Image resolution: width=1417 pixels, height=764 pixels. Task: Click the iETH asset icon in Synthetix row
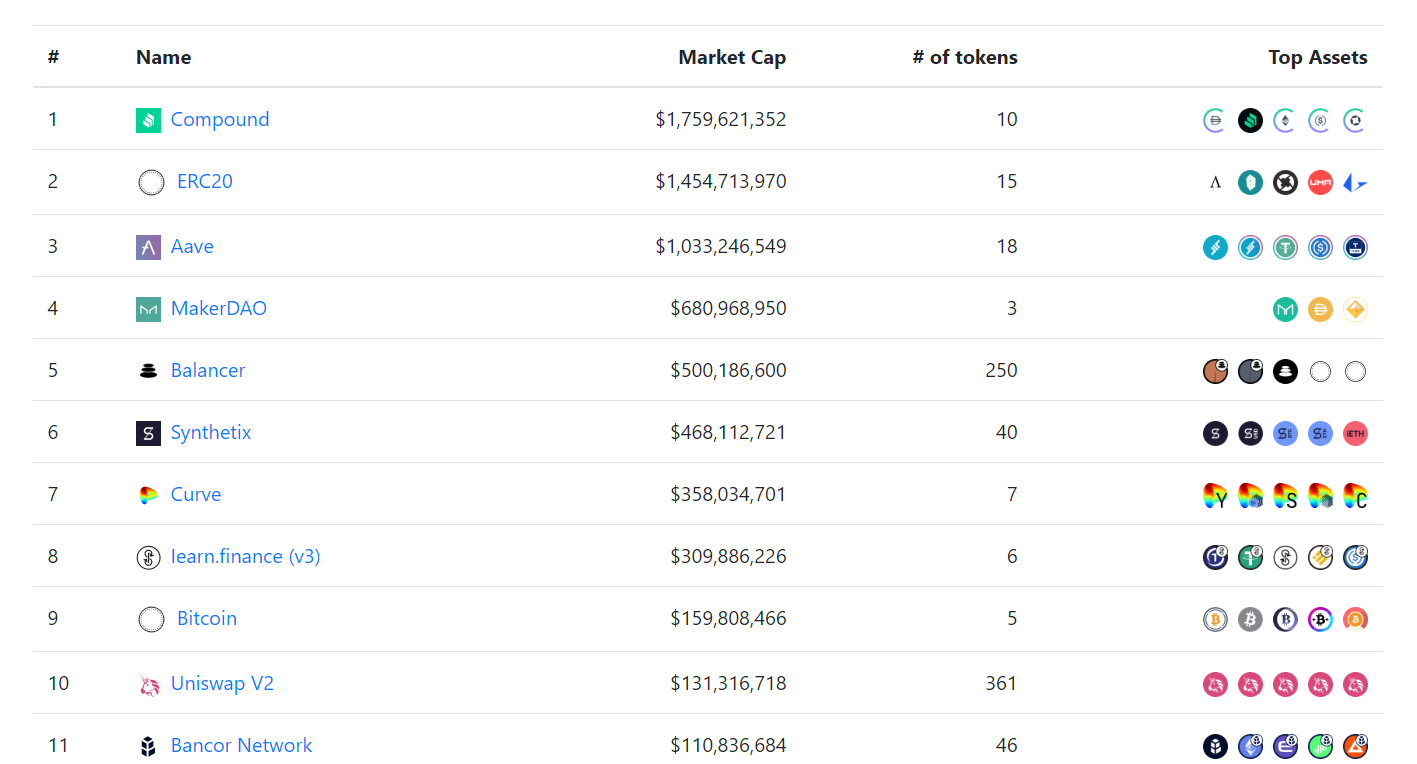[1355, 434]
